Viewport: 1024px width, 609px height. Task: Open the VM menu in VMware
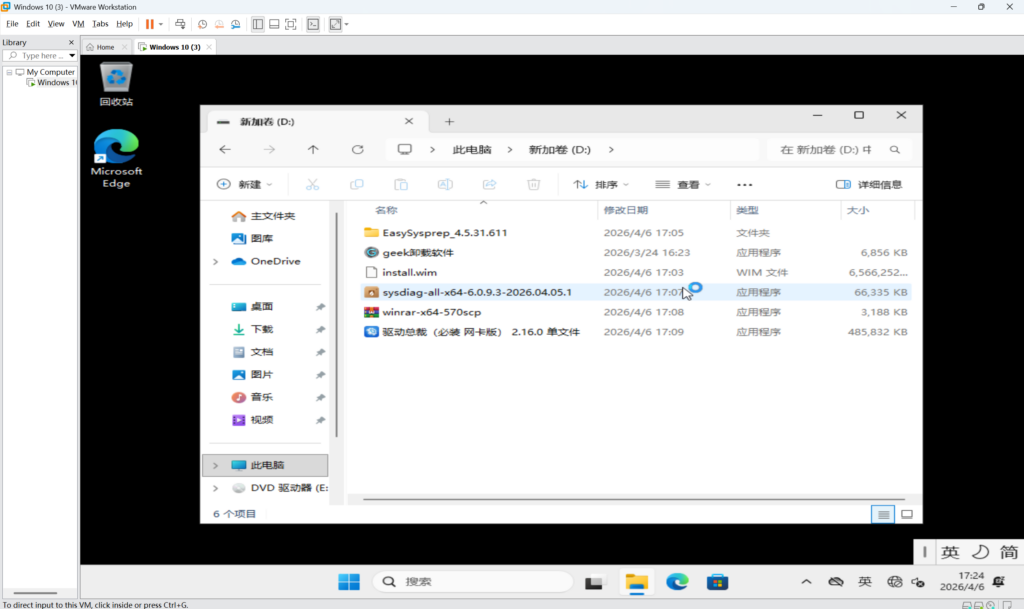click(78, 23)
